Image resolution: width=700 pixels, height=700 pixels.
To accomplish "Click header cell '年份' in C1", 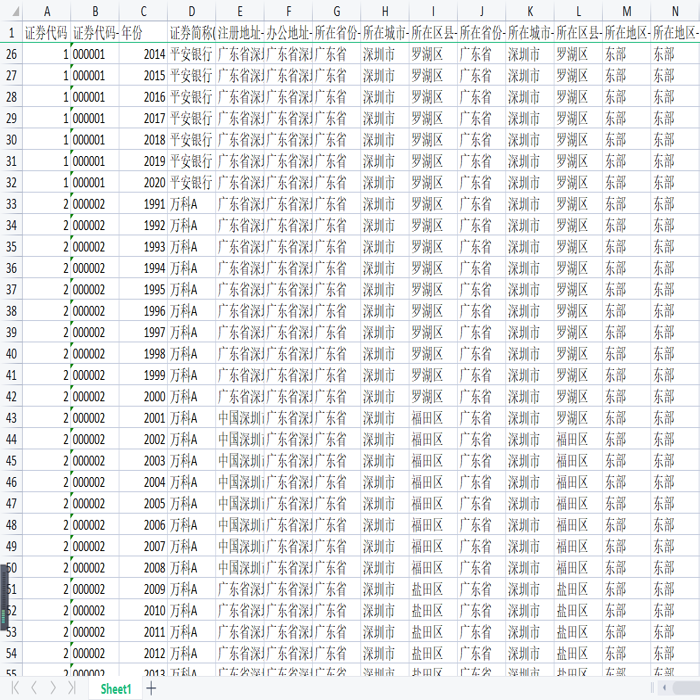I will point(143,33).
